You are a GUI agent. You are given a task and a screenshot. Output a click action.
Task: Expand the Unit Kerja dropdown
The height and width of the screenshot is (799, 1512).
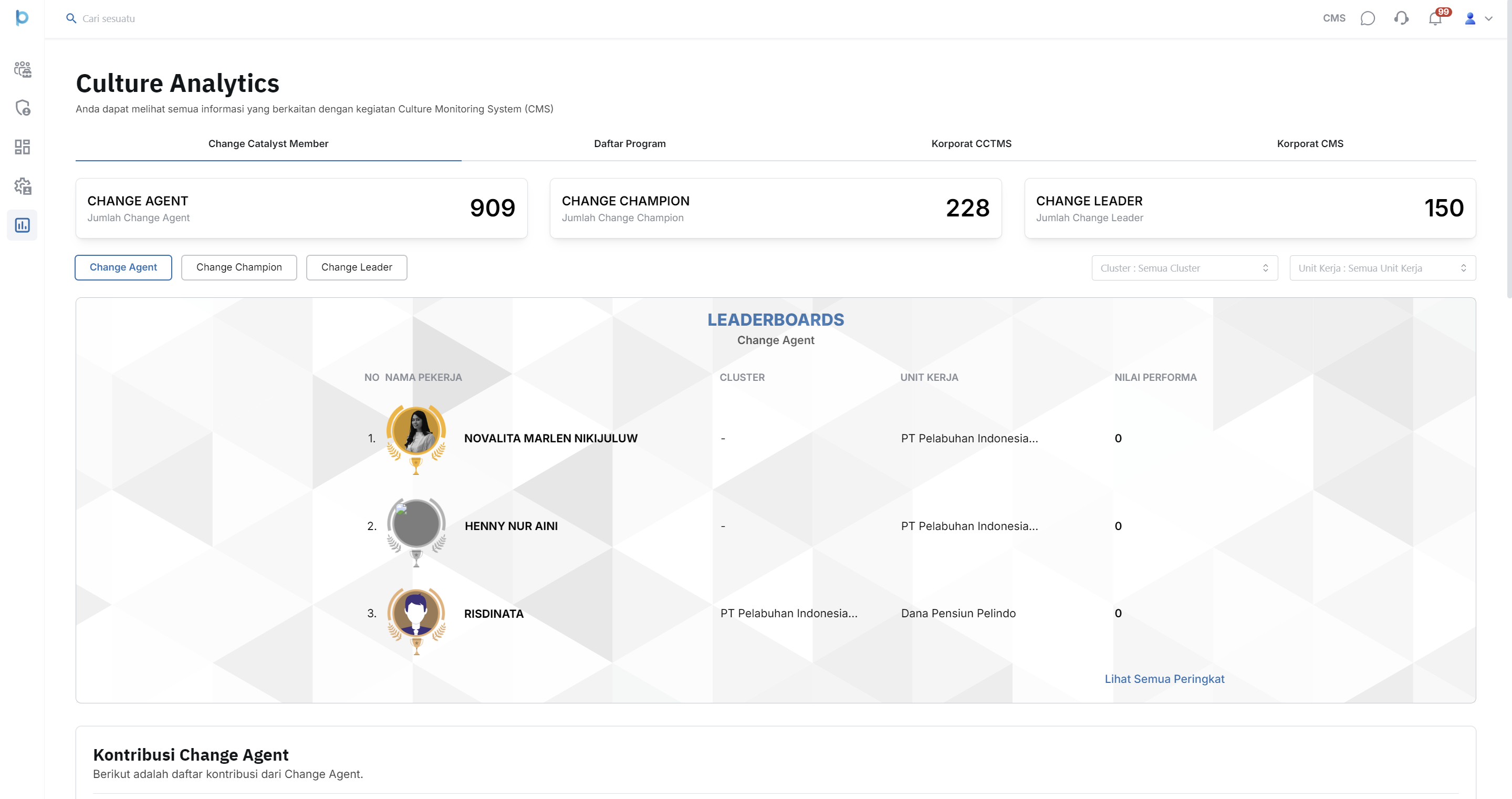1382,268
